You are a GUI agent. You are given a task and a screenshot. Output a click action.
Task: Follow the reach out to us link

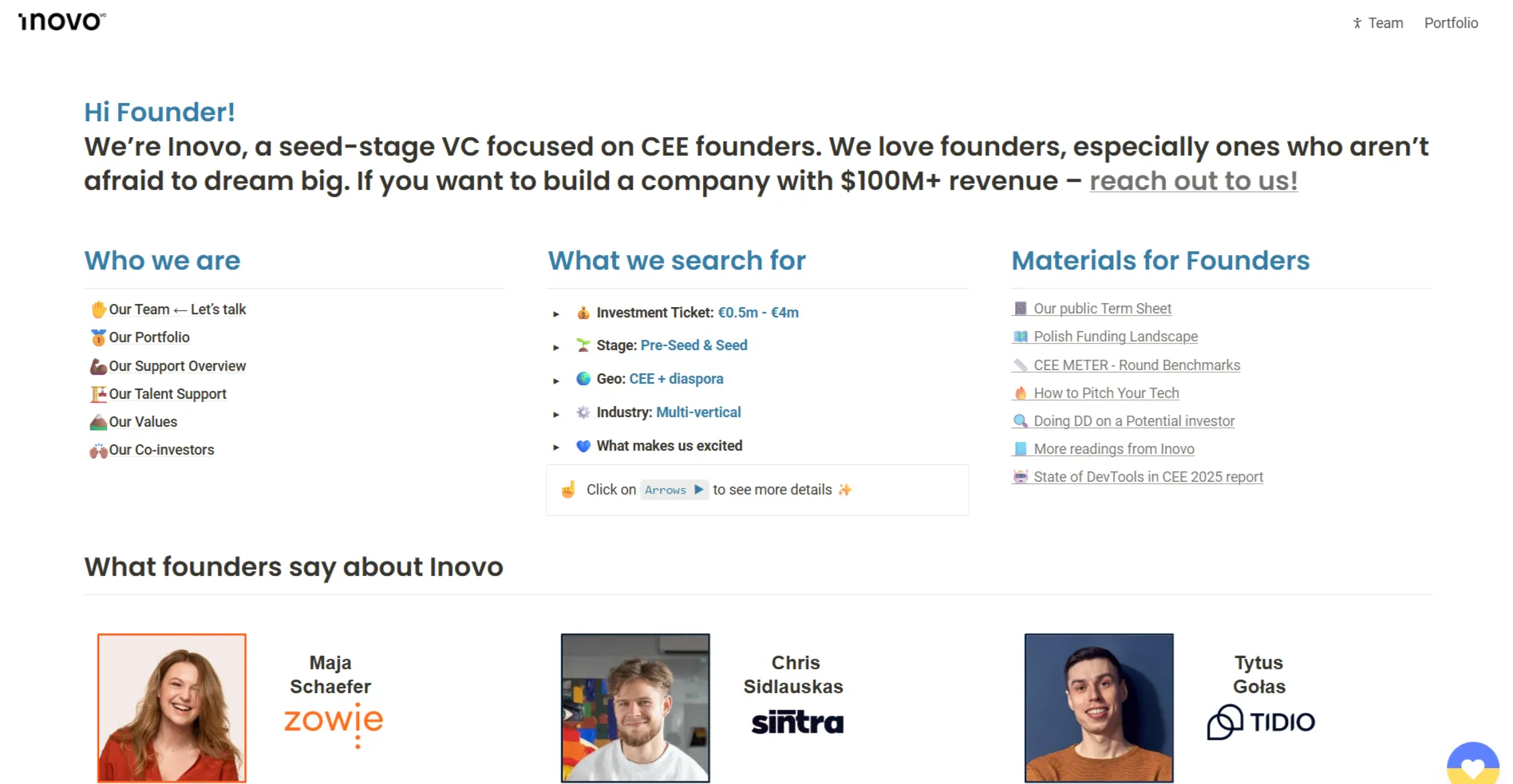[1194, 181]
